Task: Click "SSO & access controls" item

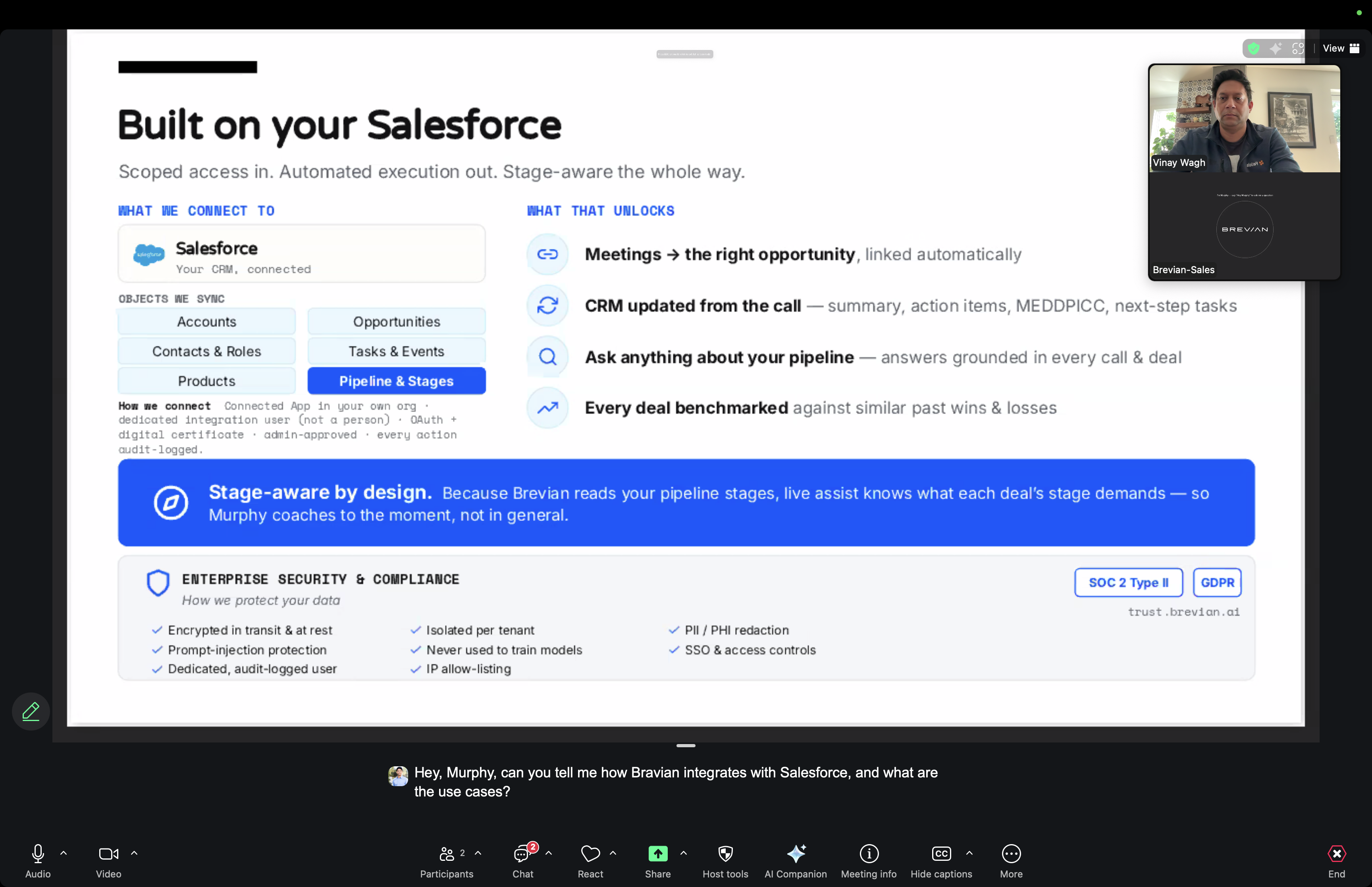Action: tap(750, 650)
